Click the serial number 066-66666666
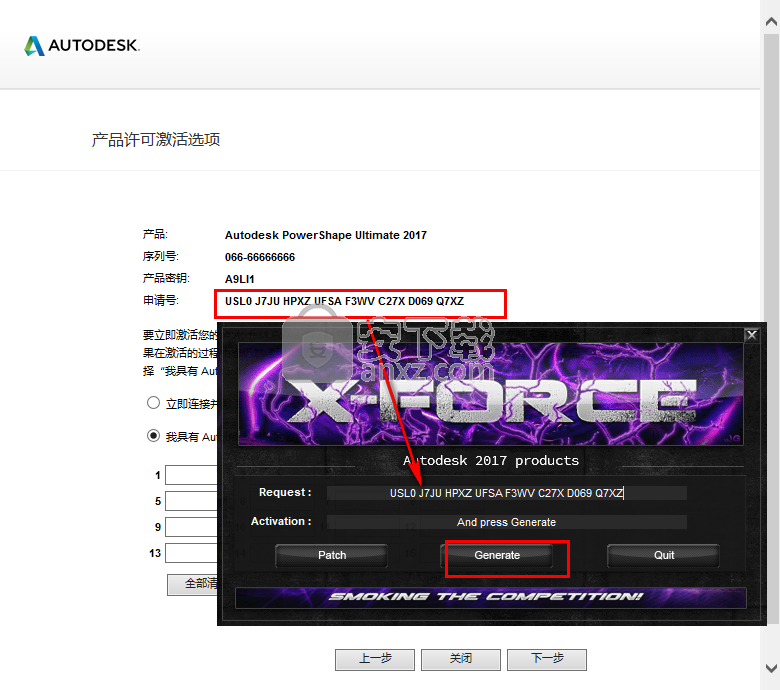This screenshot has height=690, width=780. coord(260,257)
